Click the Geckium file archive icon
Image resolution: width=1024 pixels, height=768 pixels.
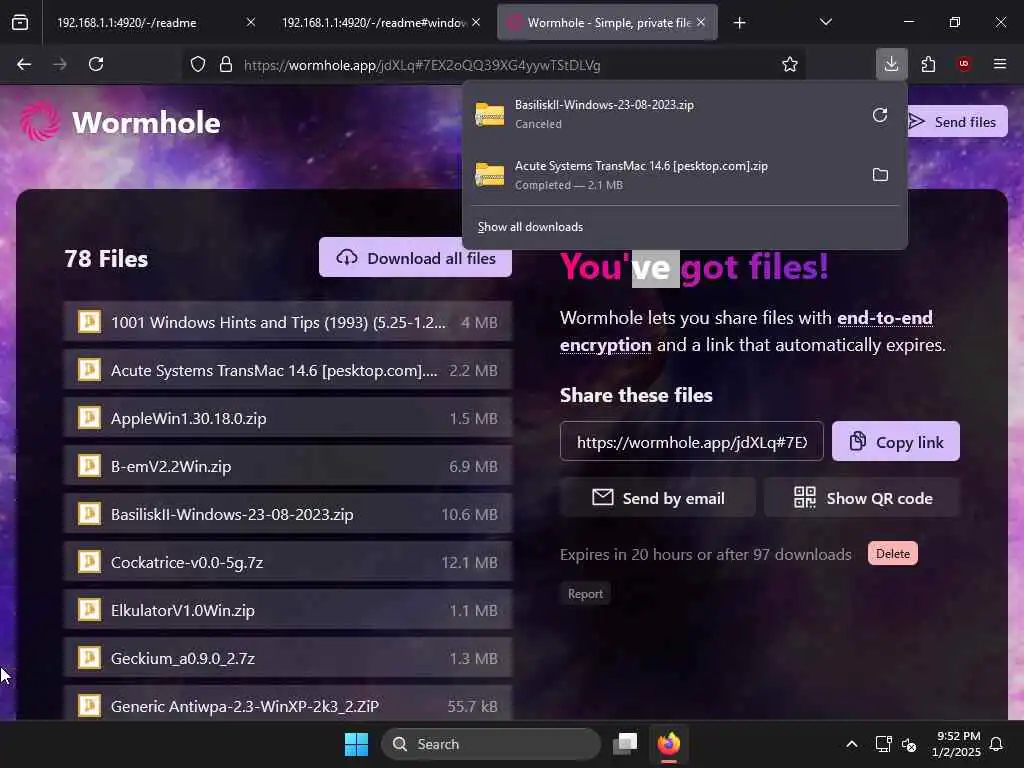pos(89,658)
